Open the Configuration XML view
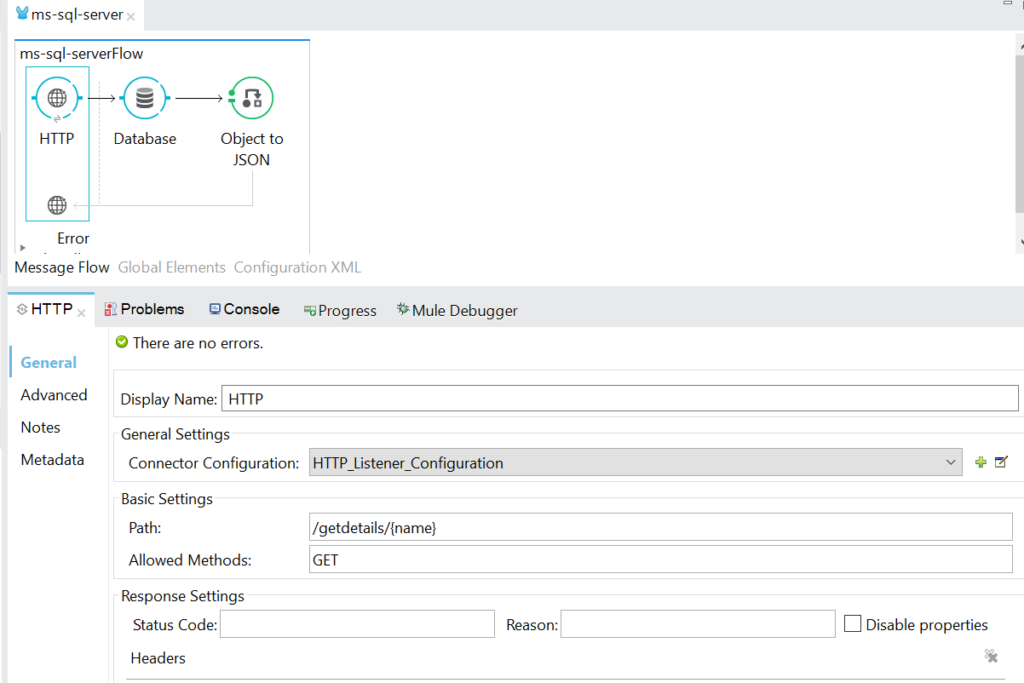 (x=296, y=267)
